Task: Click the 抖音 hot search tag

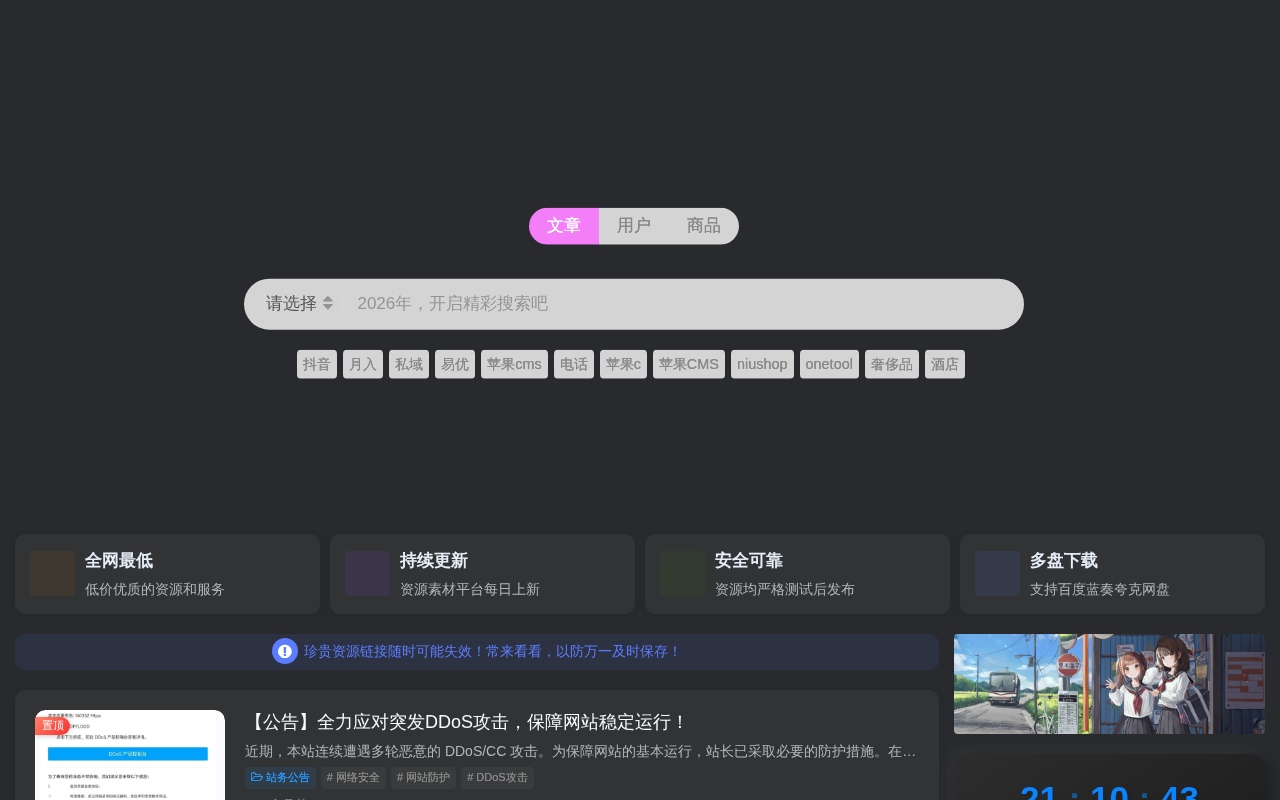Action: (317, 364)
